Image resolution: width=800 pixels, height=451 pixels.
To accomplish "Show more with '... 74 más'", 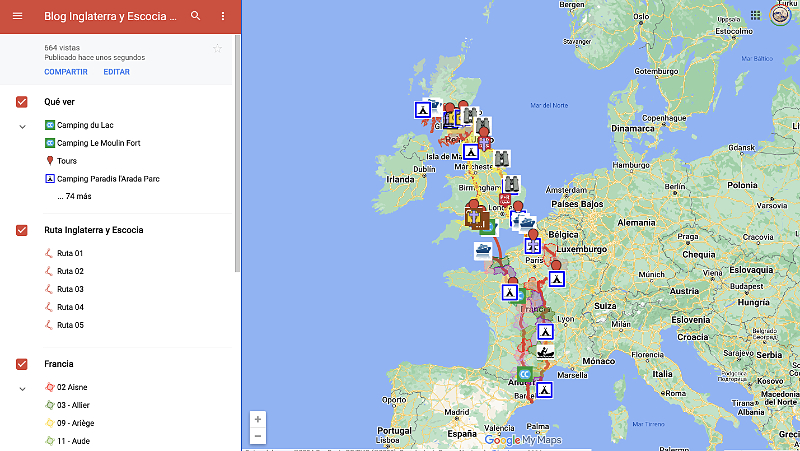I will (x=74, y=196).
